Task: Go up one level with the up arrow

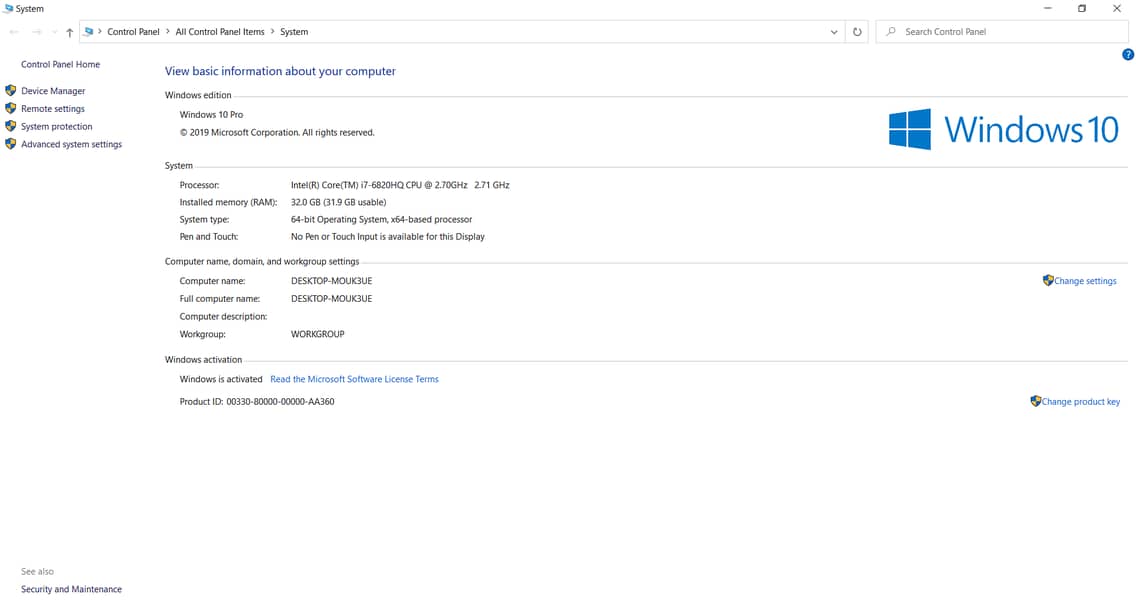Action: (x=69, y=32)
